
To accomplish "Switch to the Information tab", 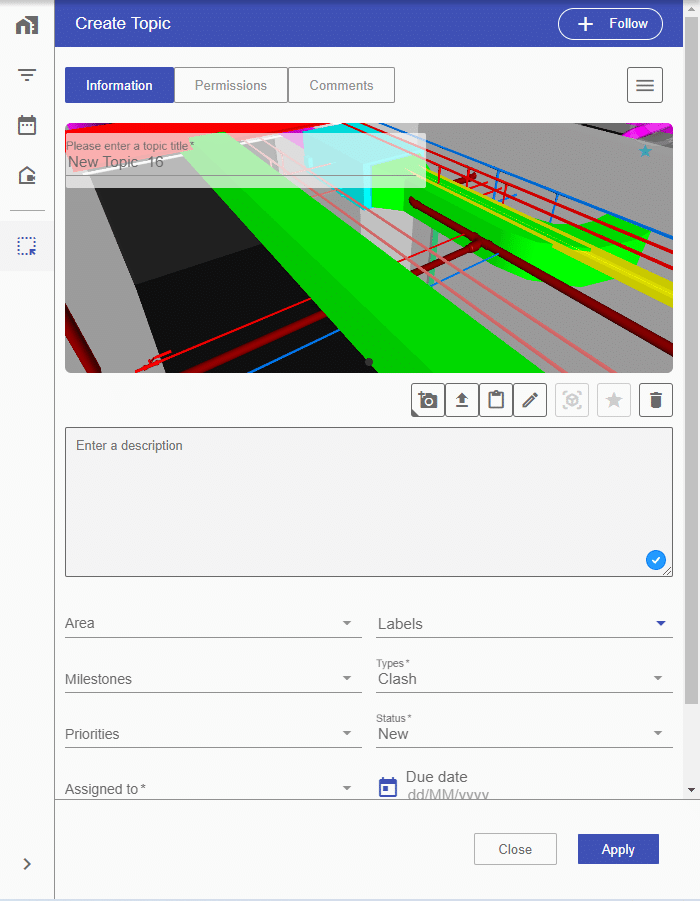I will point(120,85).
